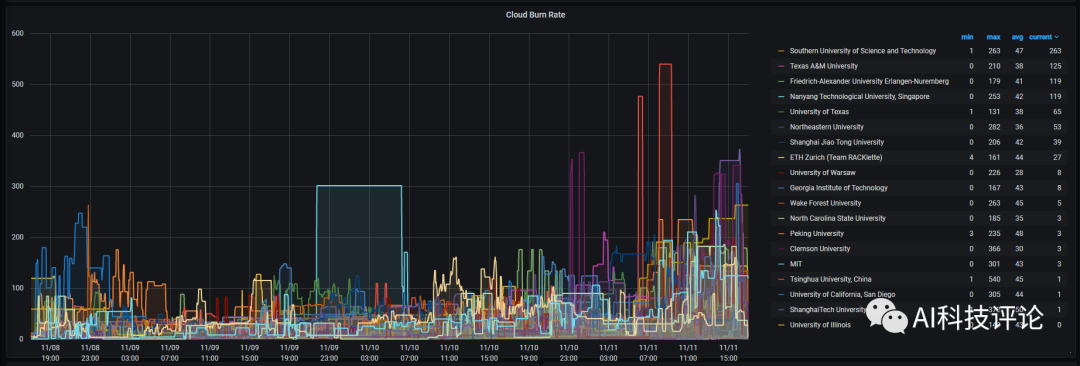Change Nanyang Technological University series color swatch
The image size is (1080, 366).
tap(781, 96)
